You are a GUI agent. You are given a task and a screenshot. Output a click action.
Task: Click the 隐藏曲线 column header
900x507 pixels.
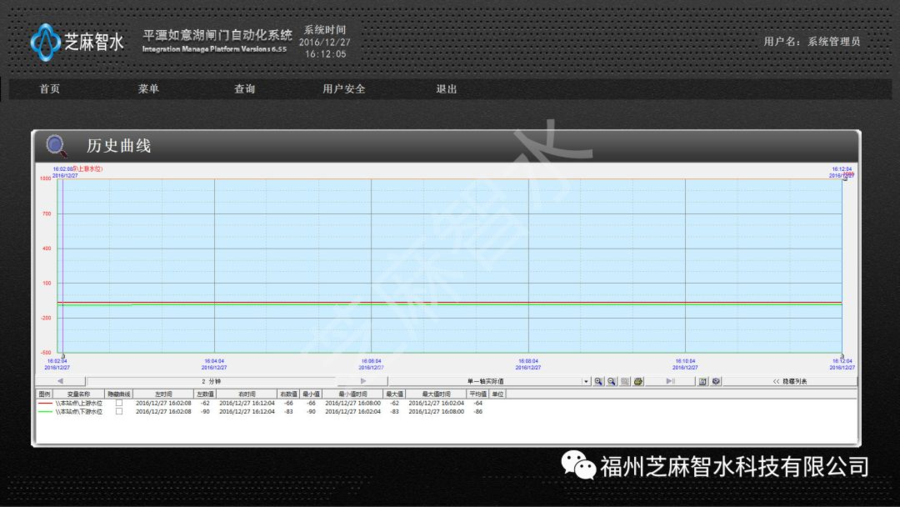(x=119, y=394)
